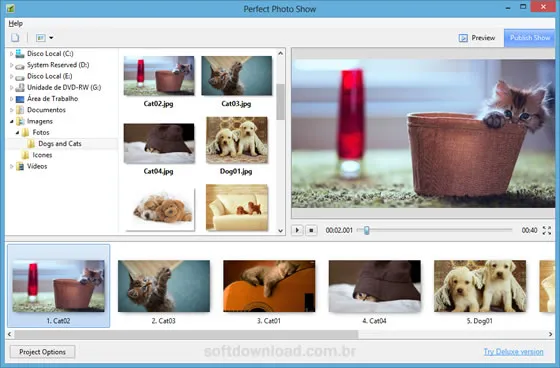The height and width of the screenshot is (368, 560).
Task: Click the timeline horizontal scrollbar thumb
Action: (186, 334)
